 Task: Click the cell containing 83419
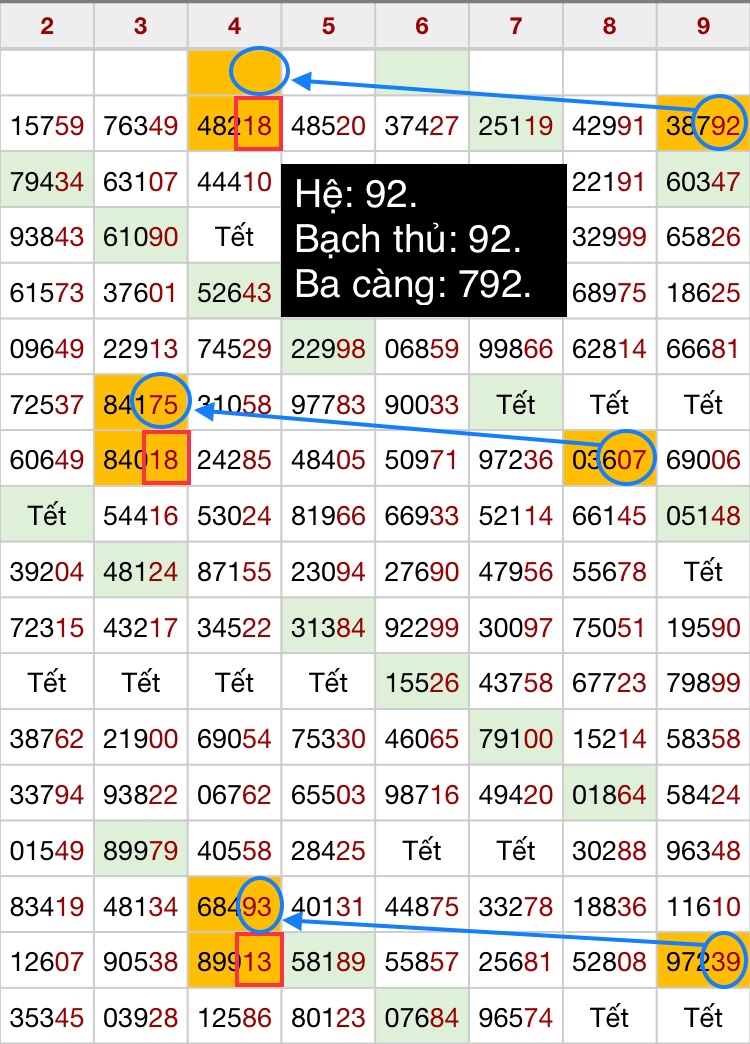47,906
